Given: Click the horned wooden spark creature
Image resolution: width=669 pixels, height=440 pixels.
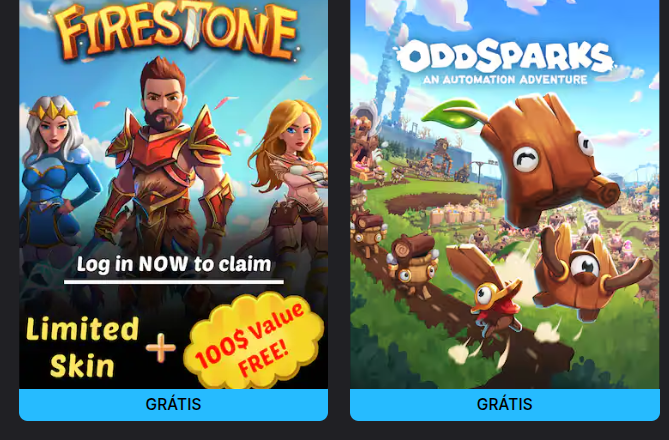Looking at the screenshot, I should tap(591, 271).
